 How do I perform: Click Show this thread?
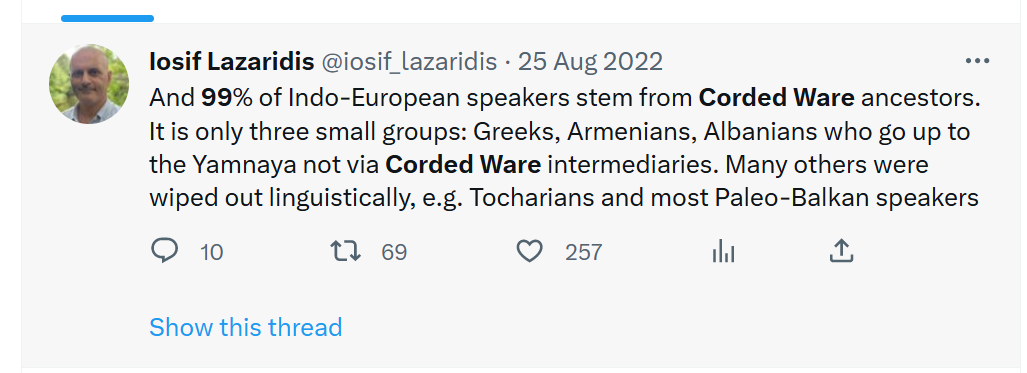[246, 326]
